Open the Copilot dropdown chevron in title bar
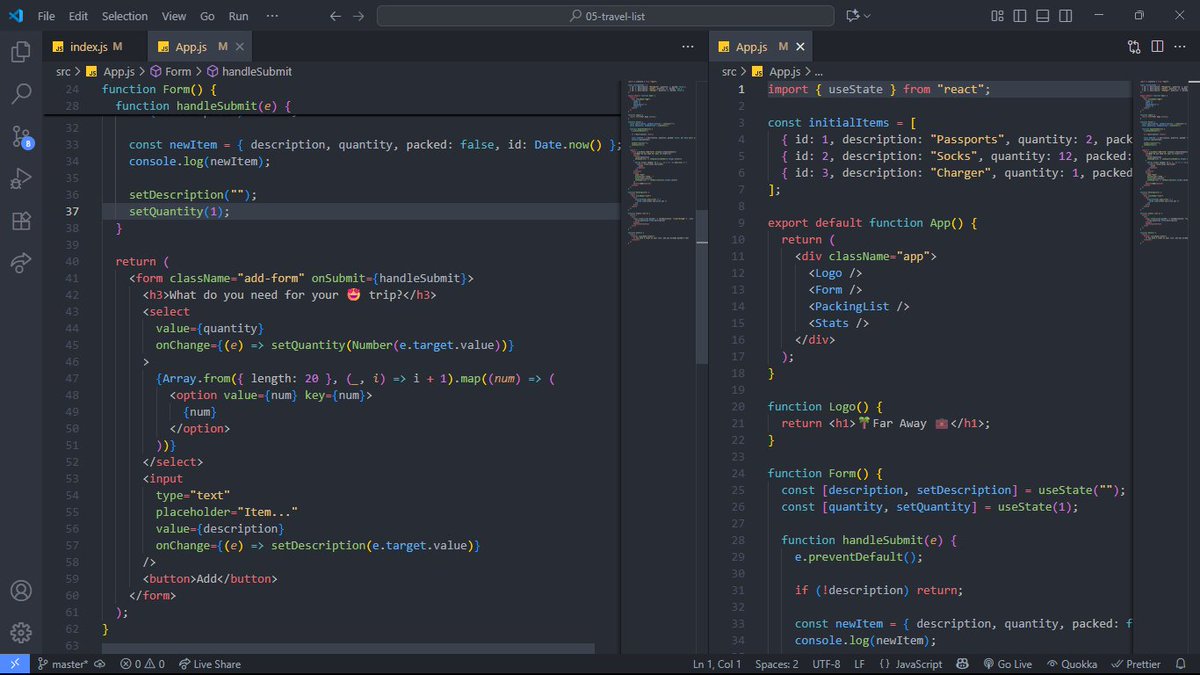The height and width of the screenshot is (675, 1200). pos(867,16)
